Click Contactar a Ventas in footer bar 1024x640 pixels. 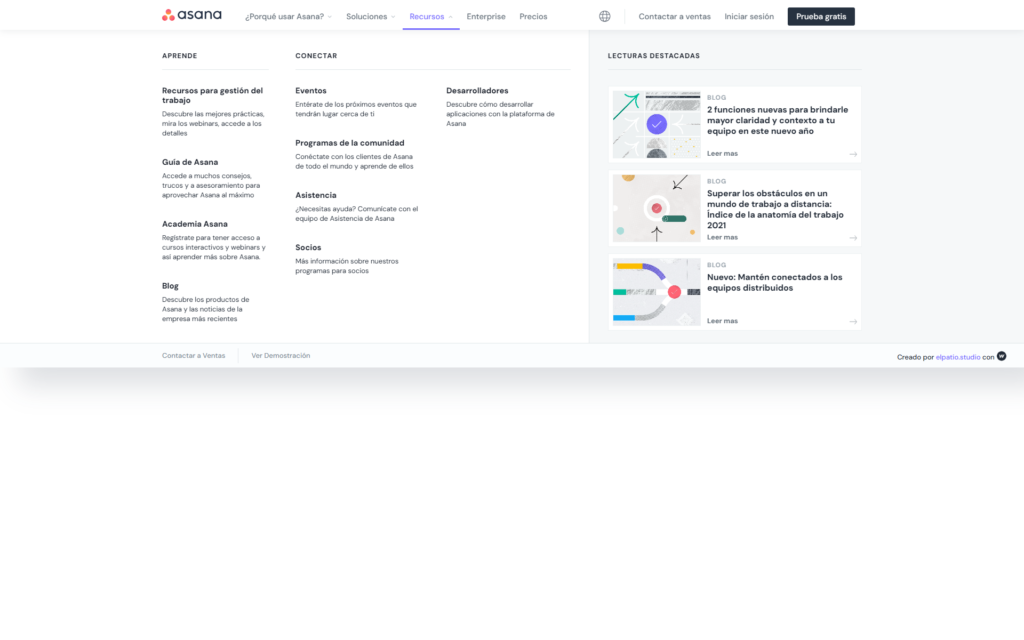pyautogui.click(x=193, y=355)
